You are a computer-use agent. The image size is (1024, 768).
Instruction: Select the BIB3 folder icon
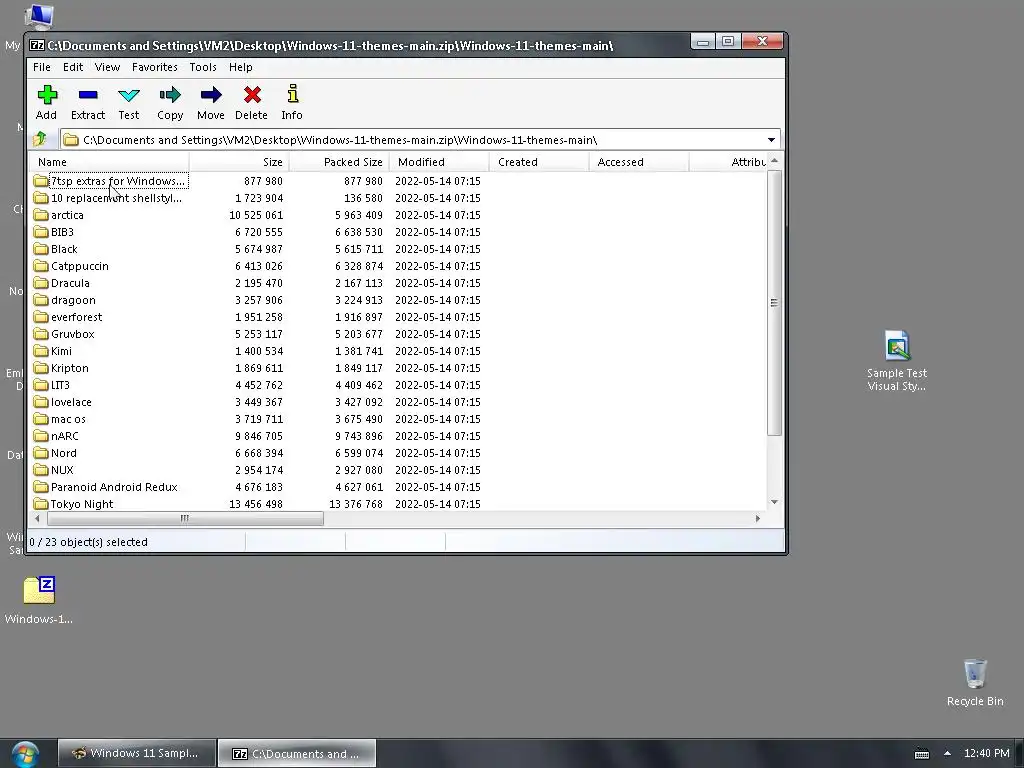(41, 232)
